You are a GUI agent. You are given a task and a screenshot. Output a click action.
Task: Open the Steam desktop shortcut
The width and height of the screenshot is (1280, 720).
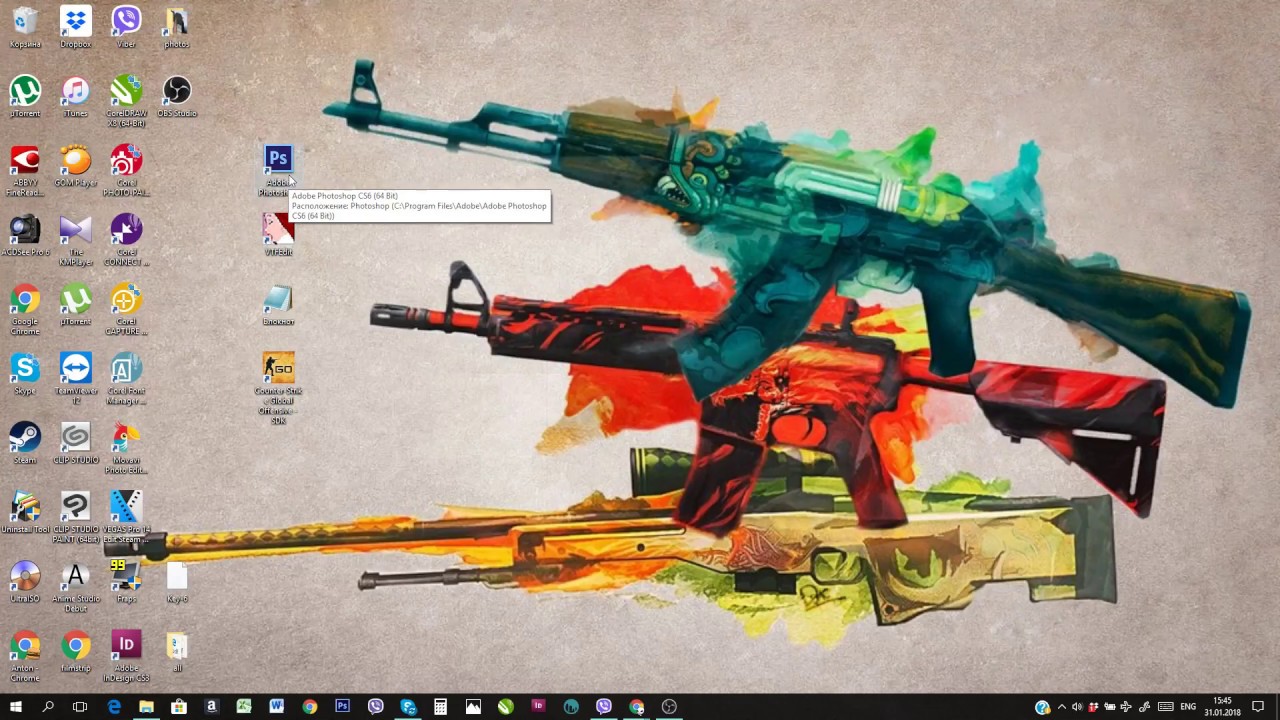tap(25, 443)
